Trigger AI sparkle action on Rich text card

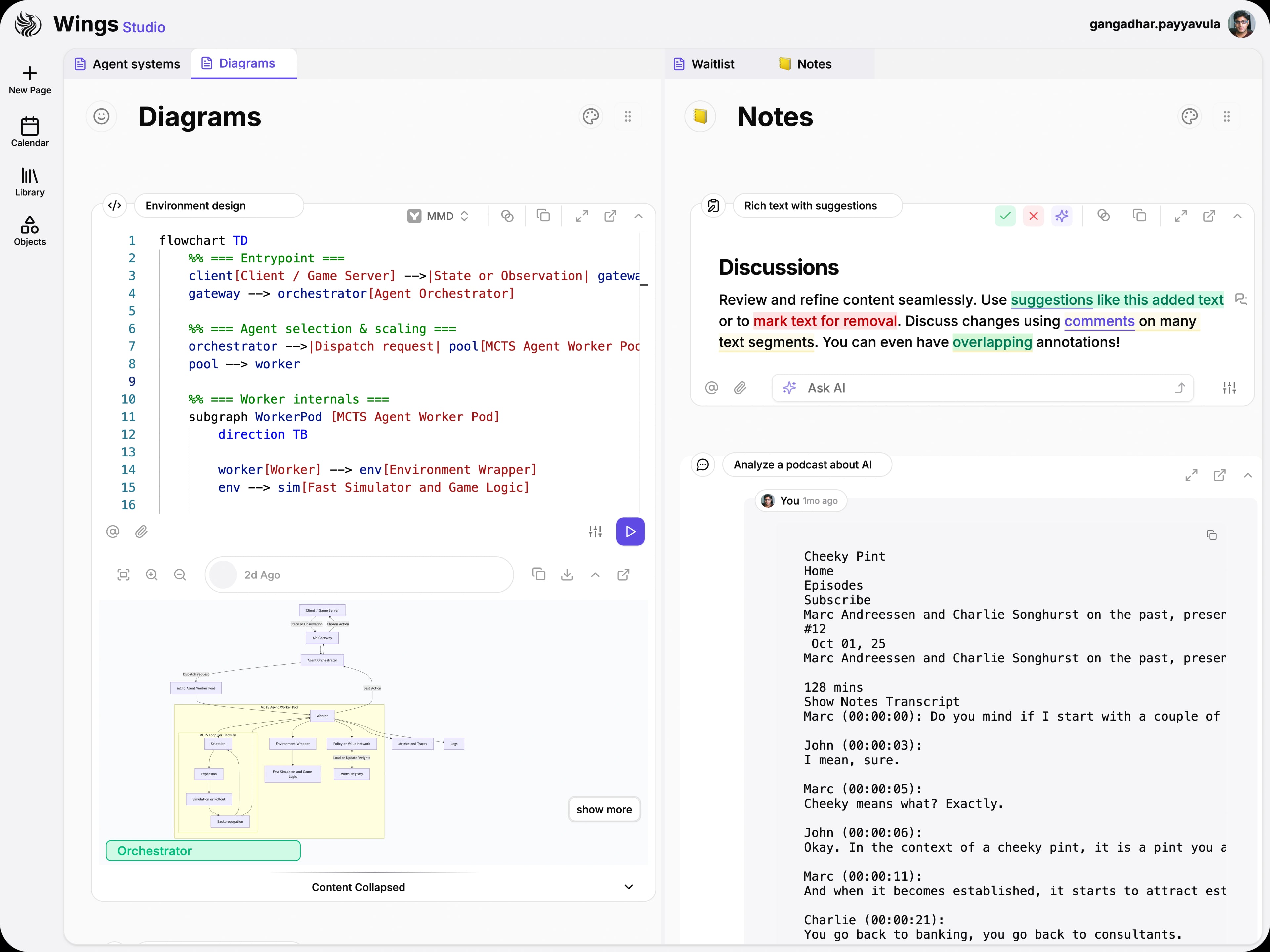(x=1062, y=216)
